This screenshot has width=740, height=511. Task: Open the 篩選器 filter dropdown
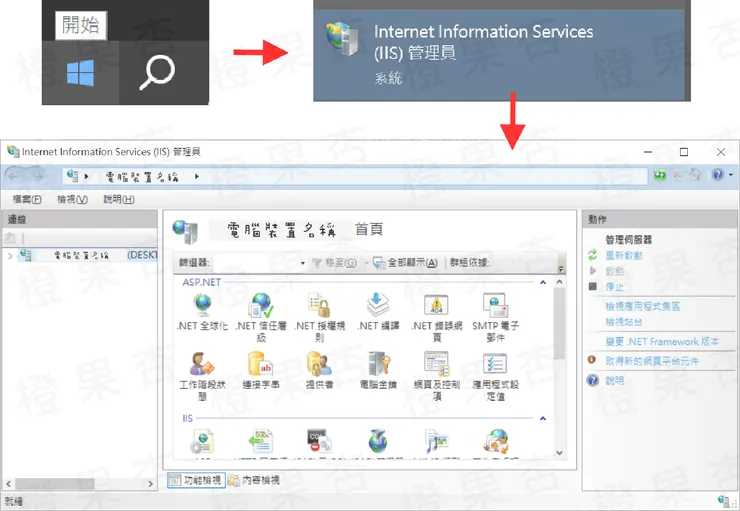pyautogui.click(x=303, y=263)
